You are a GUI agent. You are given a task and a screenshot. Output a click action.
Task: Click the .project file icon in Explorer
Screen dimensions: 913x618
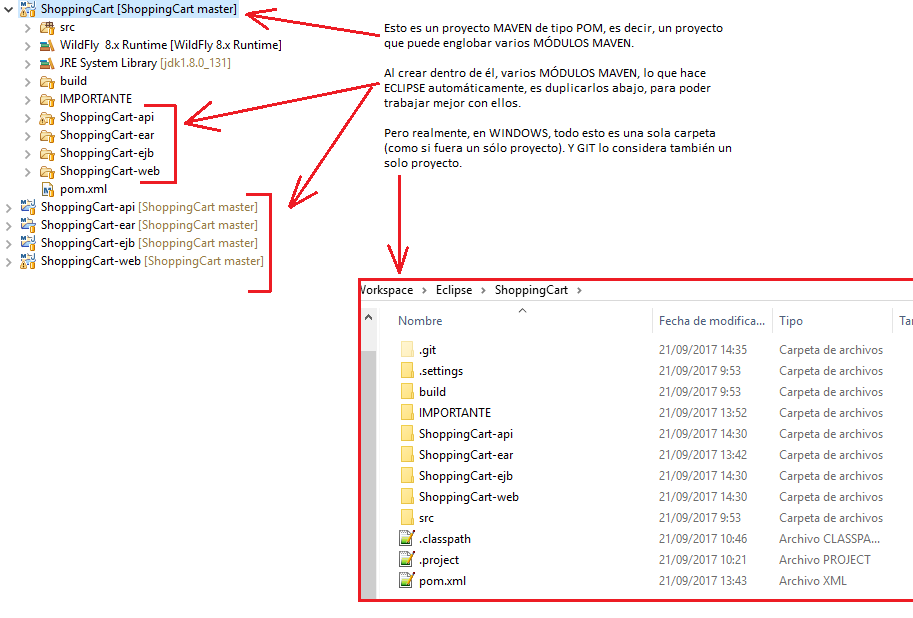[407, 559]
